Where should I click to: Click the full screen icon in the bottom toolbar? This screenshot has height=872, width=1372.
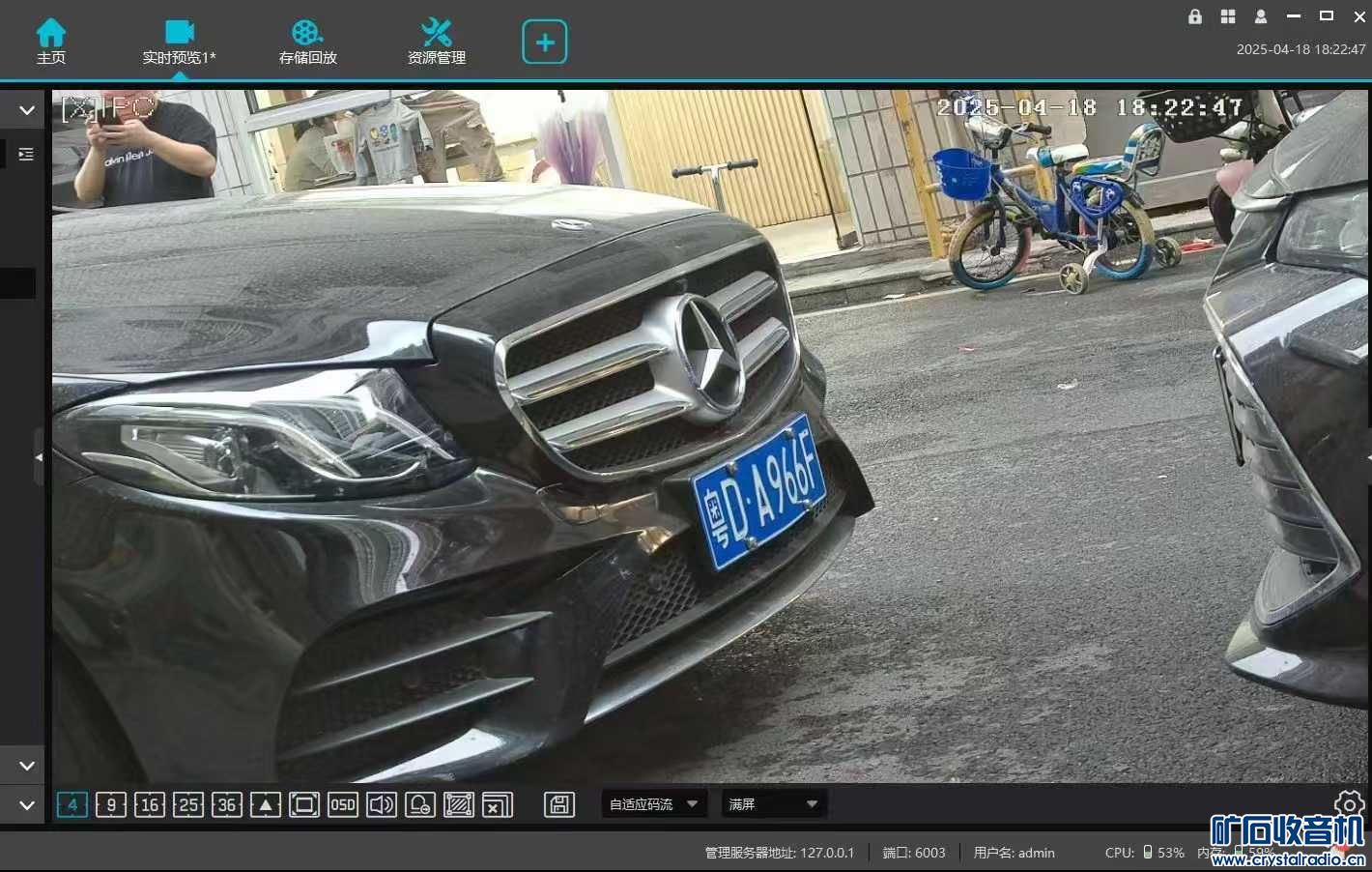304,804
